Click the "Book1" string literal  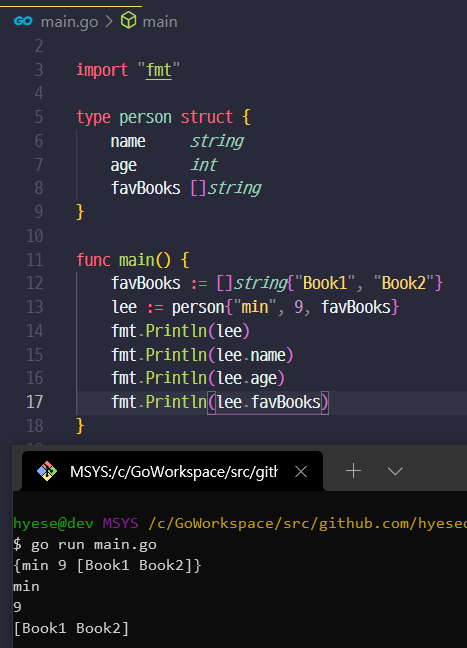tap(325, 283)
